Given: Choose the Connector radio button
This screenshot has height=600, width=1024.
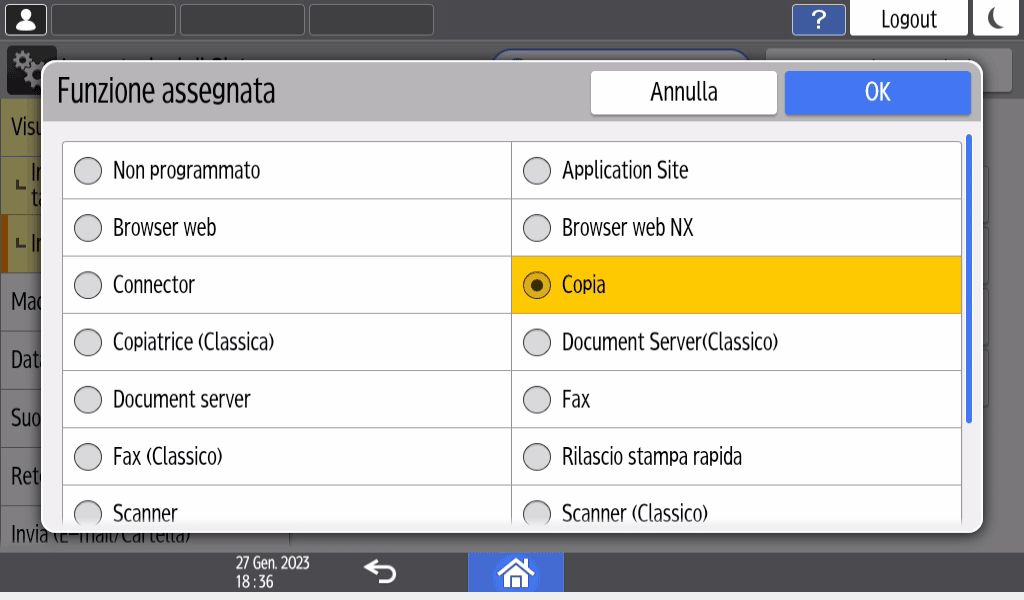Looking at the screenshot, I should point(89,285).
